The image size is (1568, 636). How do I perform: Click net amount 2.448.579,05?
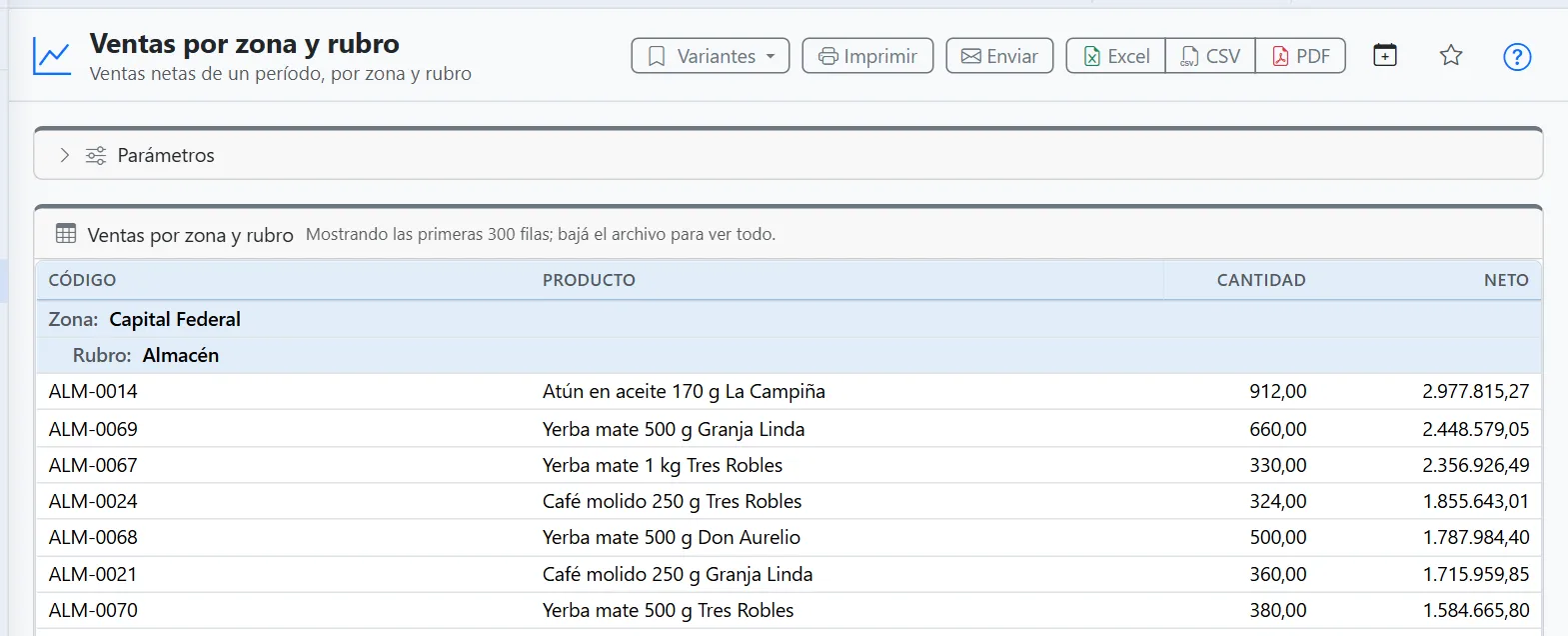1476,429
